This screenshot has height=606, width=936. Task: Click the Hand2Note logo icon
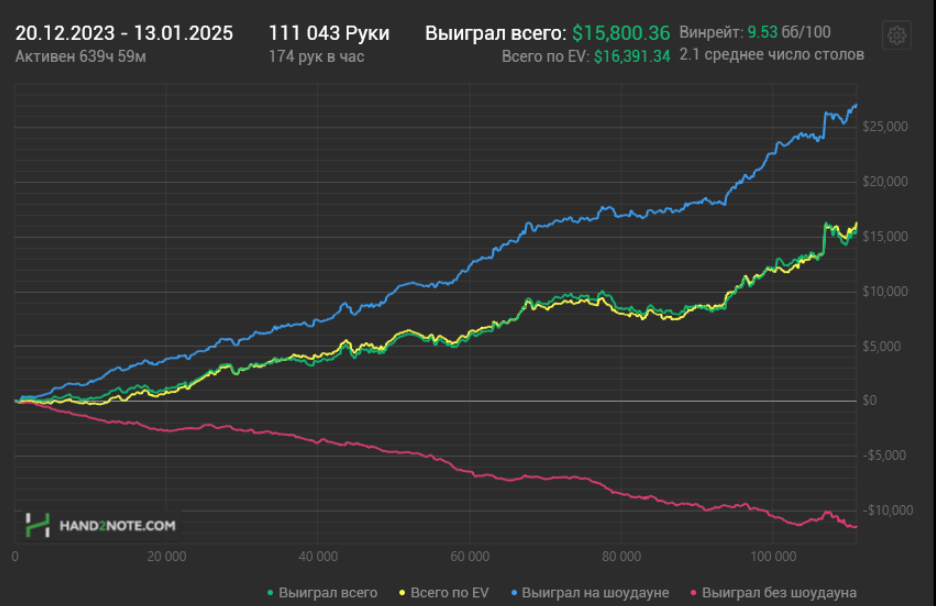(37, 524)
